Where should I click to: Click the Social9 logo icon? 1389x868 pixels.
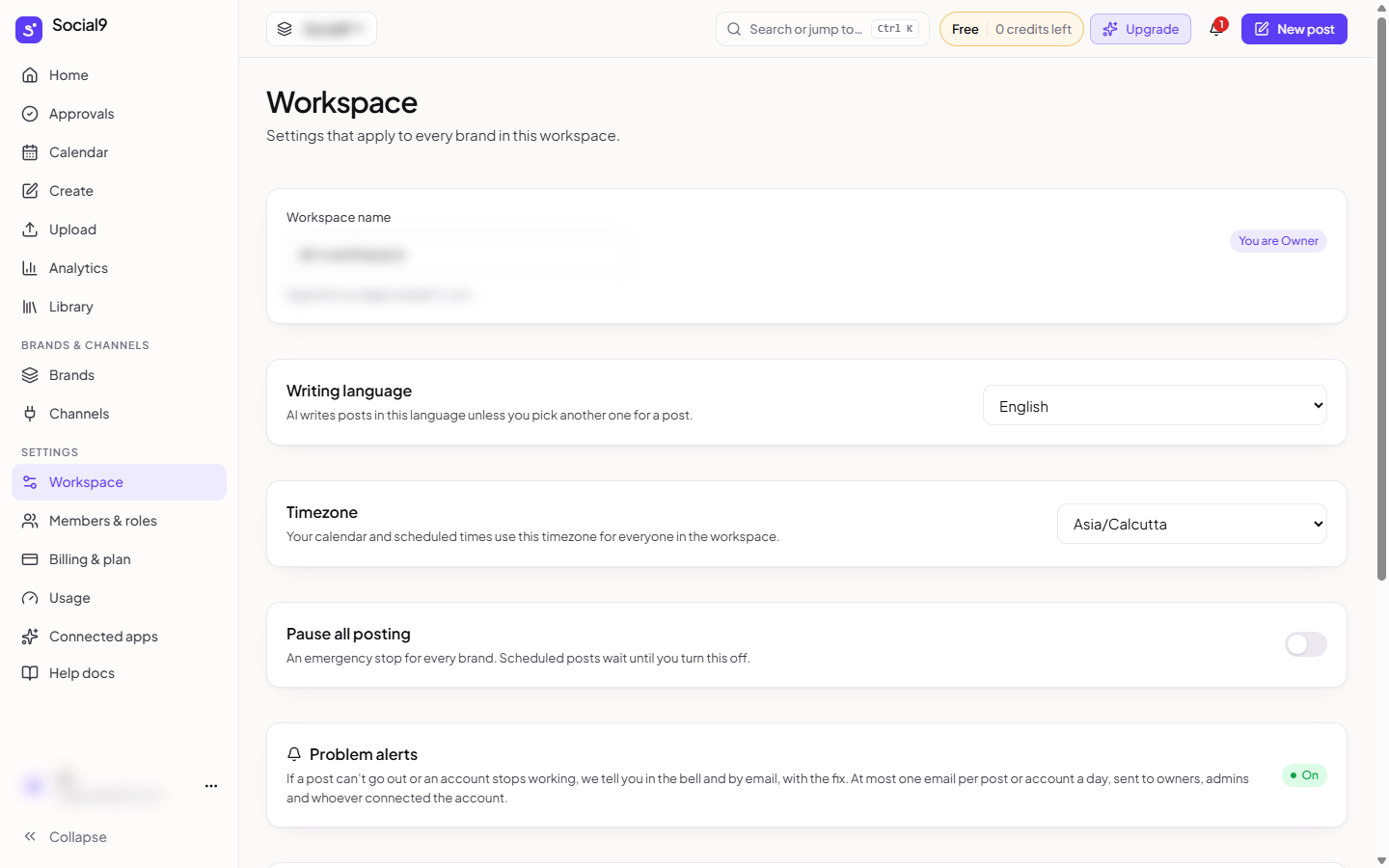(29, 29)
